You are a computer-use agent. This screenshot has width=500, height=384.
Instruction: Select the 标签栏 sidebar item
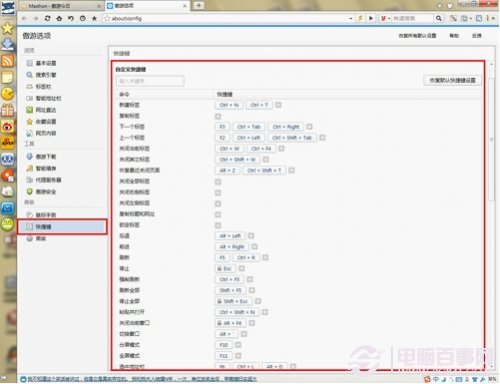39,86
